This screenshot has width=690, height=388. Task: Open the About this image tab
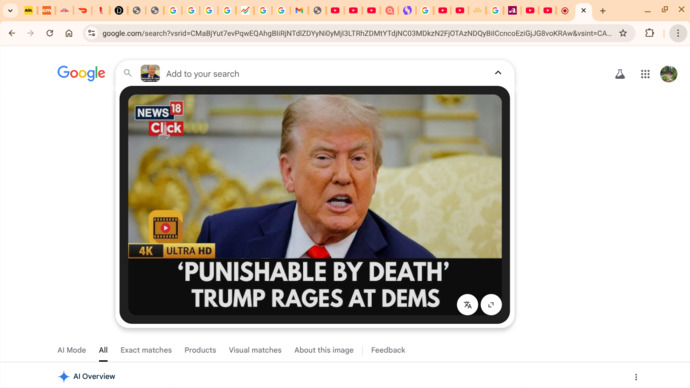pyautogui.click(x=324, y=350)
